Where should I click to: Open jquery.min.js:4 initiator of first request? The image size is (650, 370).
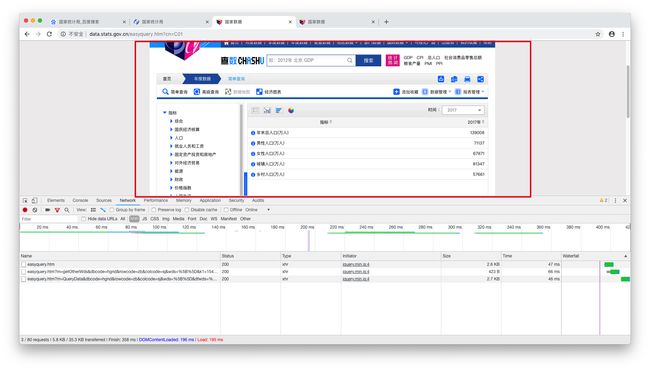(x=356, y=264)
